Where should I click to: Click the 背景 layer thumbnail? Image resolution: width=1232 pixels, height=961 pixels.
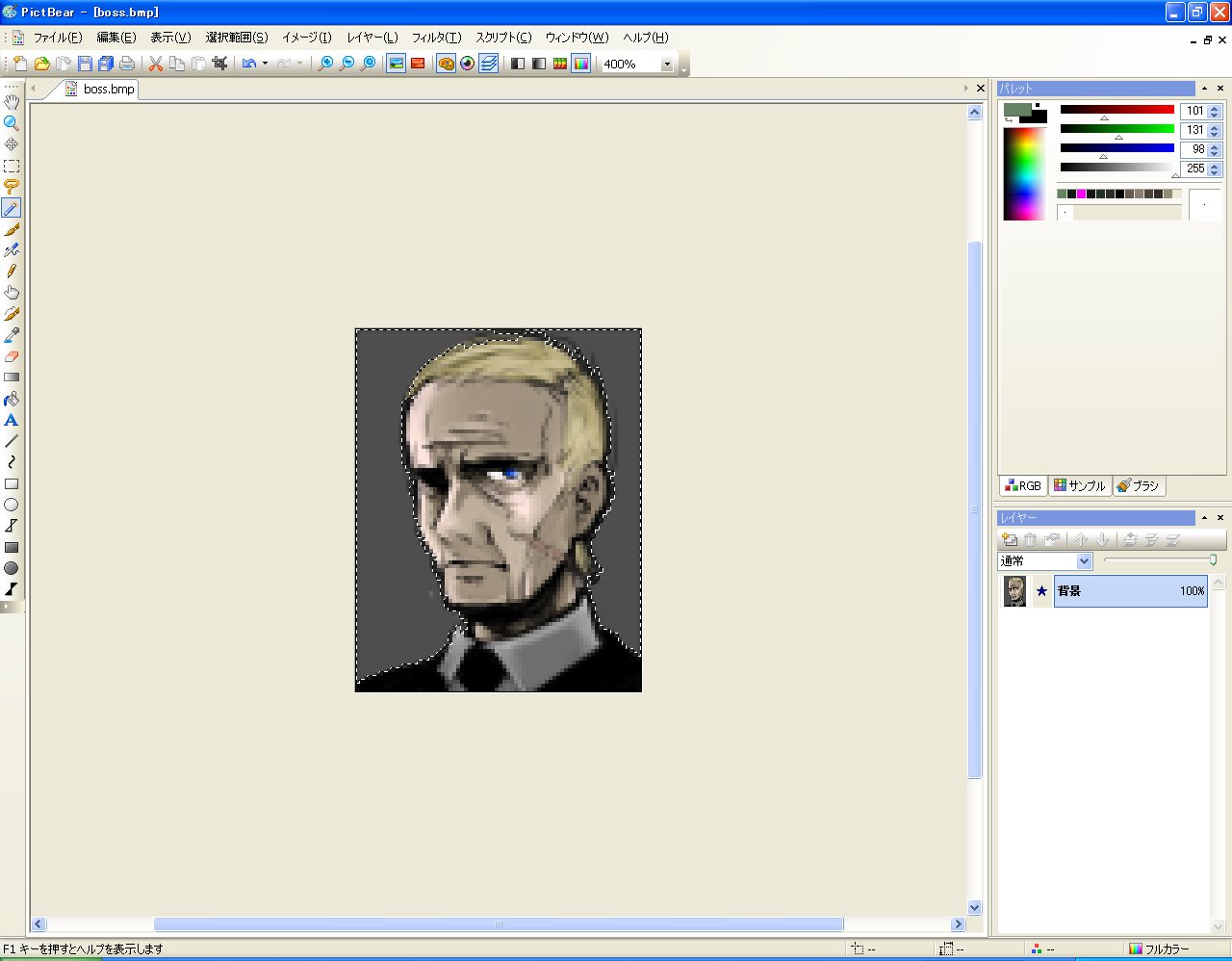click(x=1014, y=590)
